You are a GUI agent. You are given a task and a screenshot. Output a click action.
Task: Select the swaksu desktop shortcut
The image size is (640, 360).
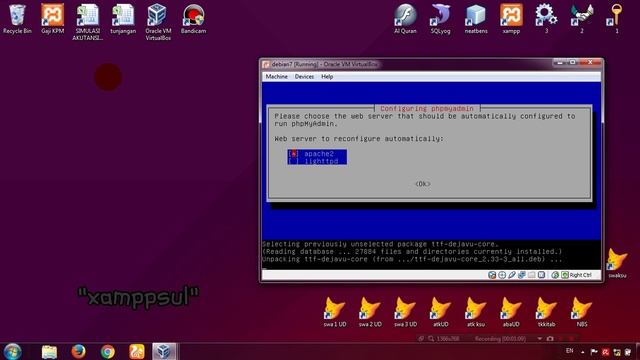(x=617, y=263)
